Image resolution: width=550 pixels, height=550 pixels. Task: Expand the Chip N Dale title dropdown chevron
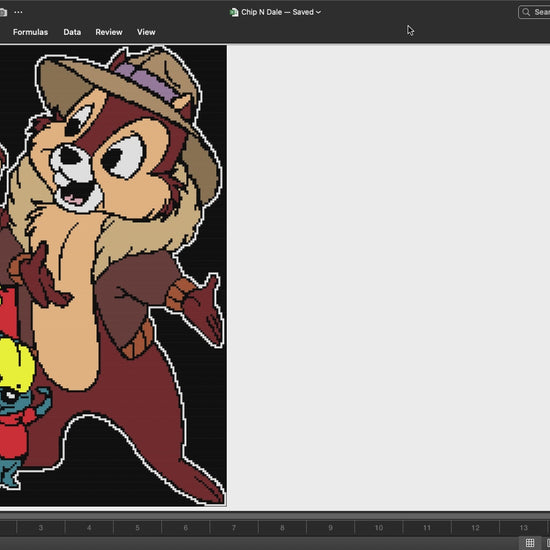[318, 12]
